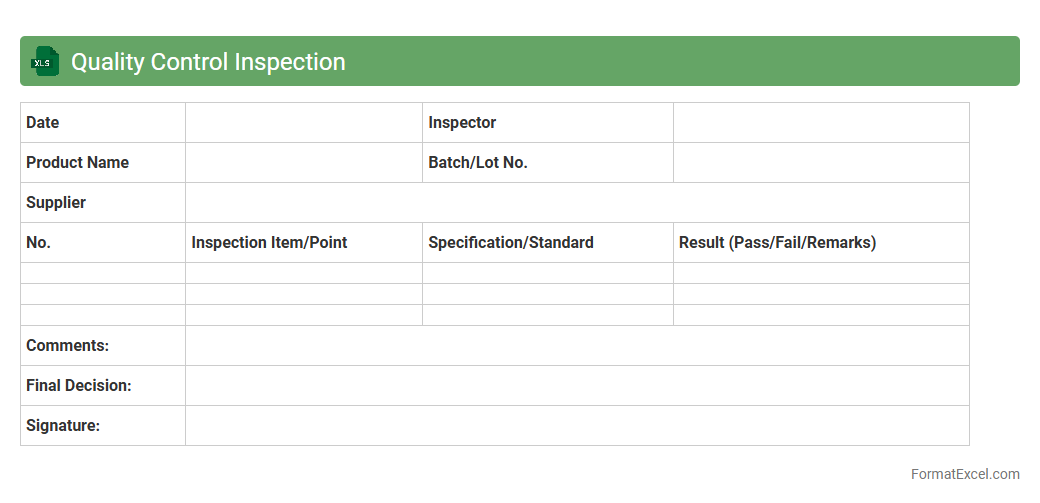Click the Quality Control Inspection title
This screenshot has height=503, width=1040.
pyautogui.click(x=208, y=62)
